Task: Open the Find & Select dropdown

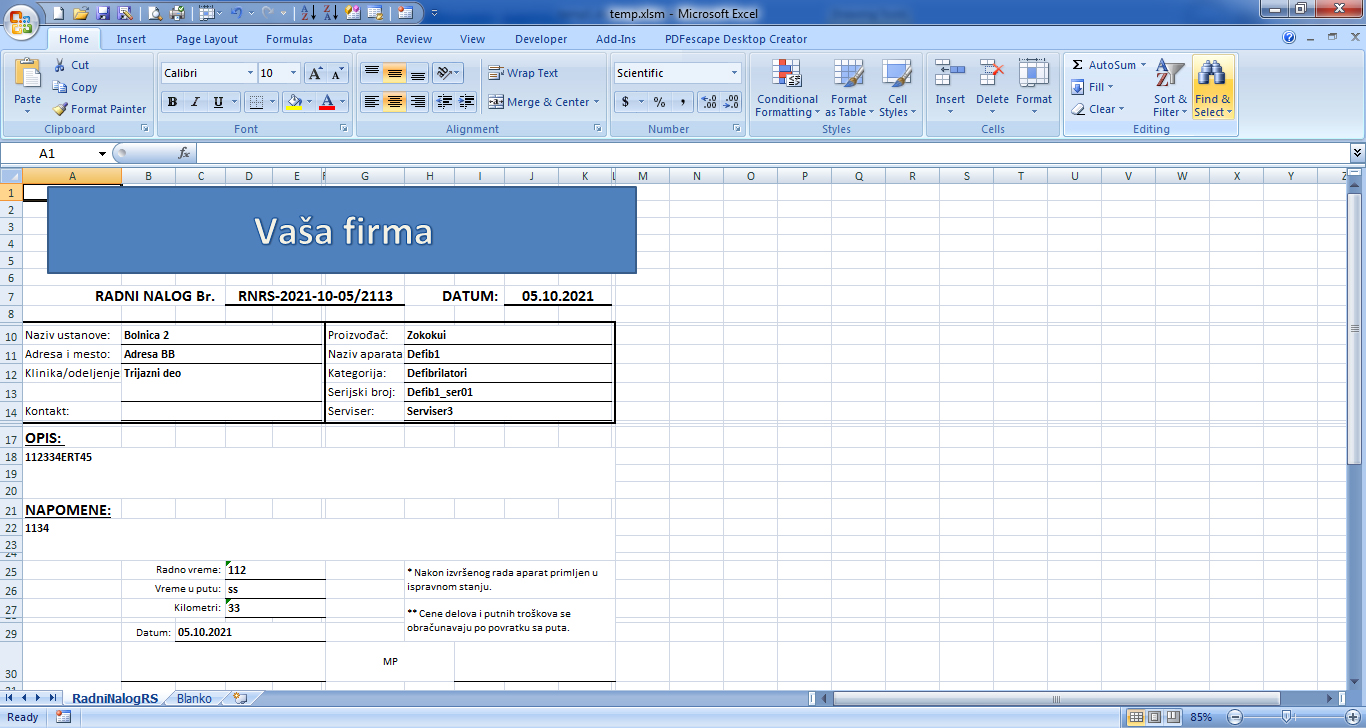Action: 1212,89
